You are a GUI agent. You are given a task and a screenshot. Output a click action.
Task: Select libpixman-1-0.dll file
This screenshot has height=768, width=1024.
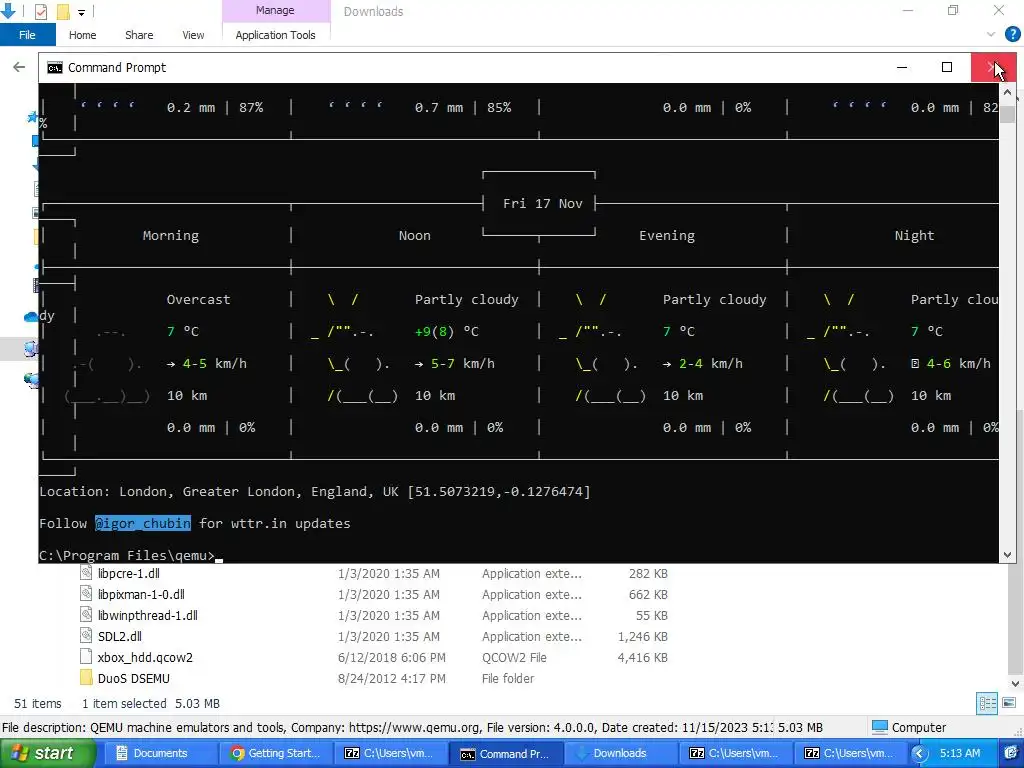point(141,594)
